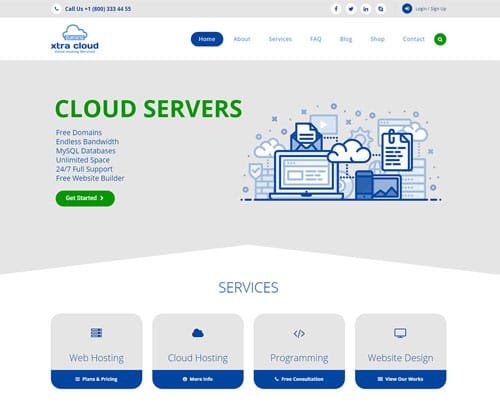Click the Website Design monitor icon

(x=400, y=333)
